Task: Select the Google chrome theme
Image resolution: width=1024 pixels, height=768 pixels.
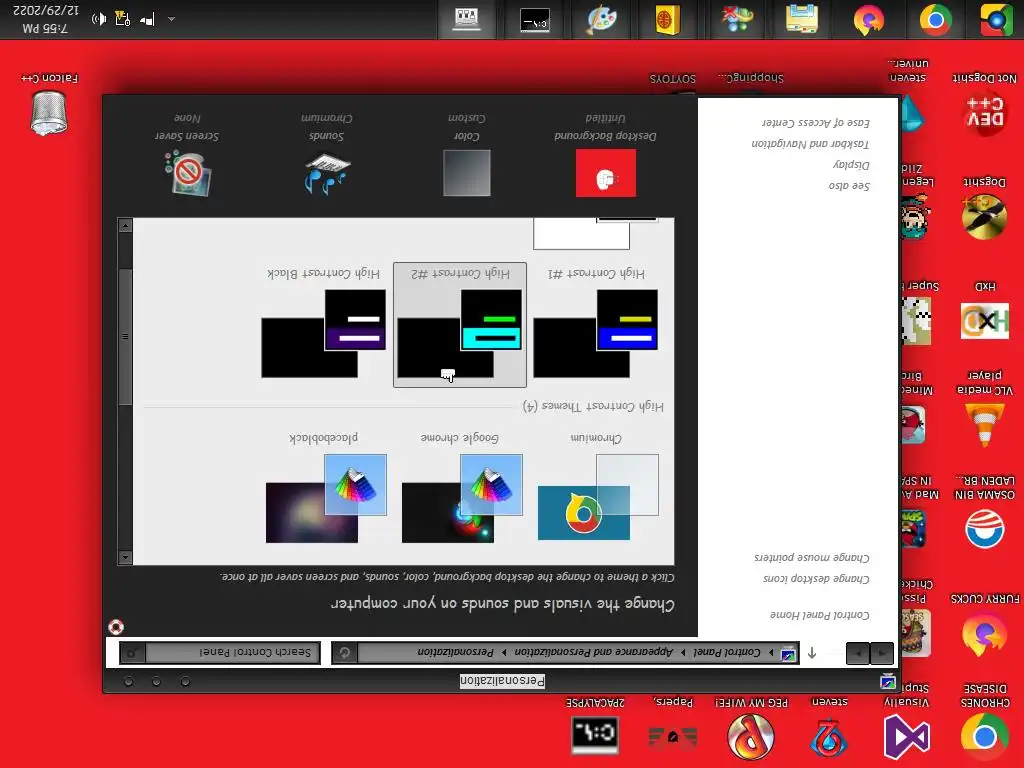Action: coord(460,491)
